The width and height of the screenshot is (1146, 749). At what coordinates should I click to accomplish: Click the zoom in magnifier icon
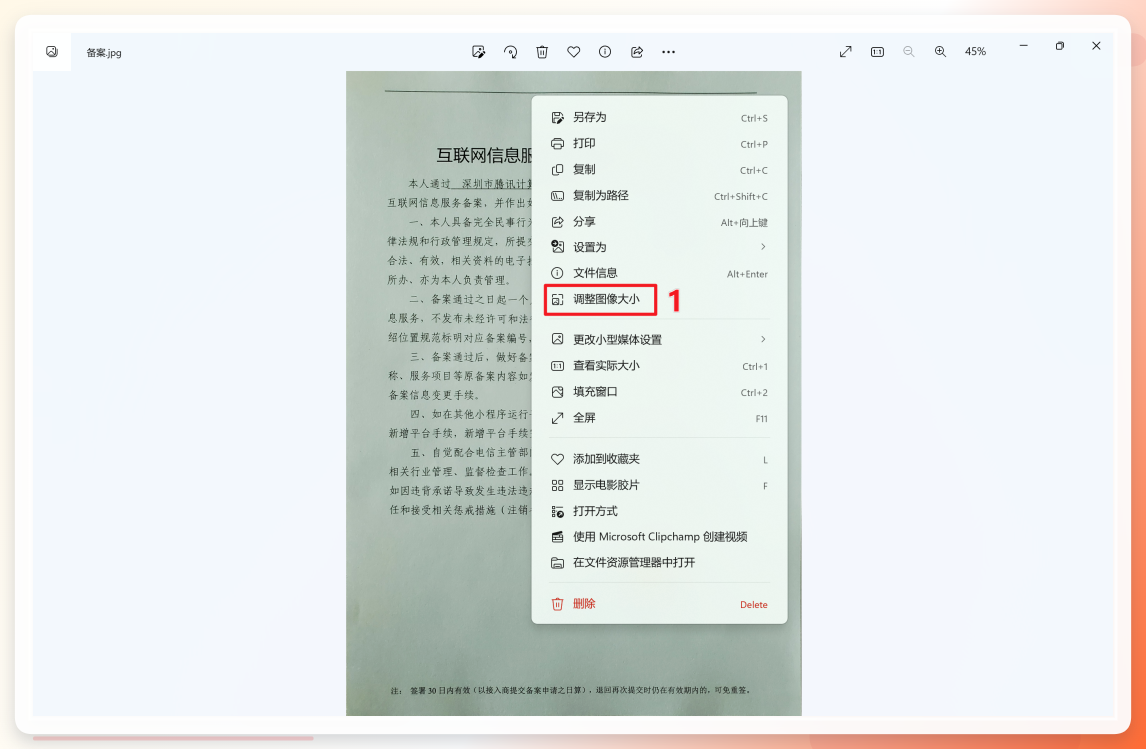click(941, 52)
